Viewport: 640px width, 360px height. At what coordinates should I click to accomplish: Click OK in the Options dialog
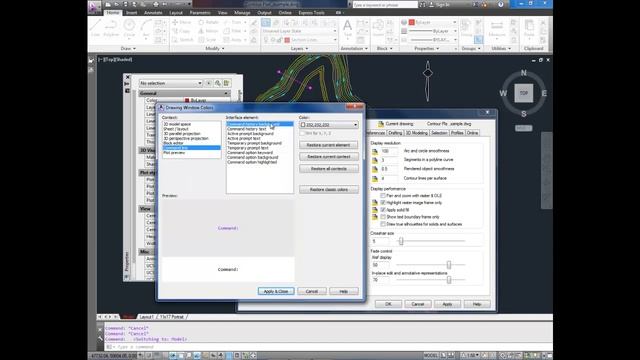point(388,304)
